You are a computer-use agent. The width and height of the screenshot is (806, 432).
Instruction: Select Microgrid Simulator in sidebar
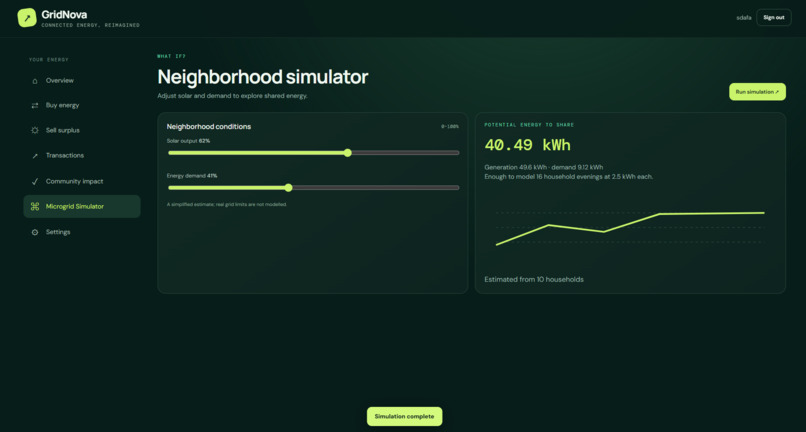click(82, 206)
